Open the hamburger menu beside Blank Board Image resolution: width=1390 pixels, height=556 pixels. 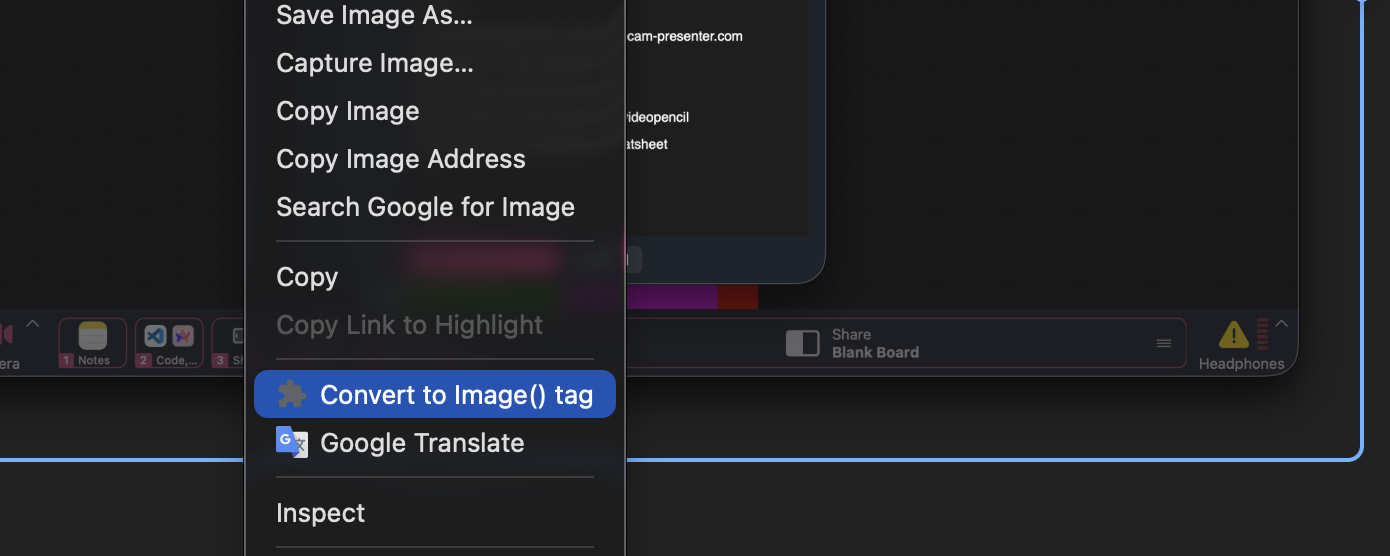[x=1164, y=343]
